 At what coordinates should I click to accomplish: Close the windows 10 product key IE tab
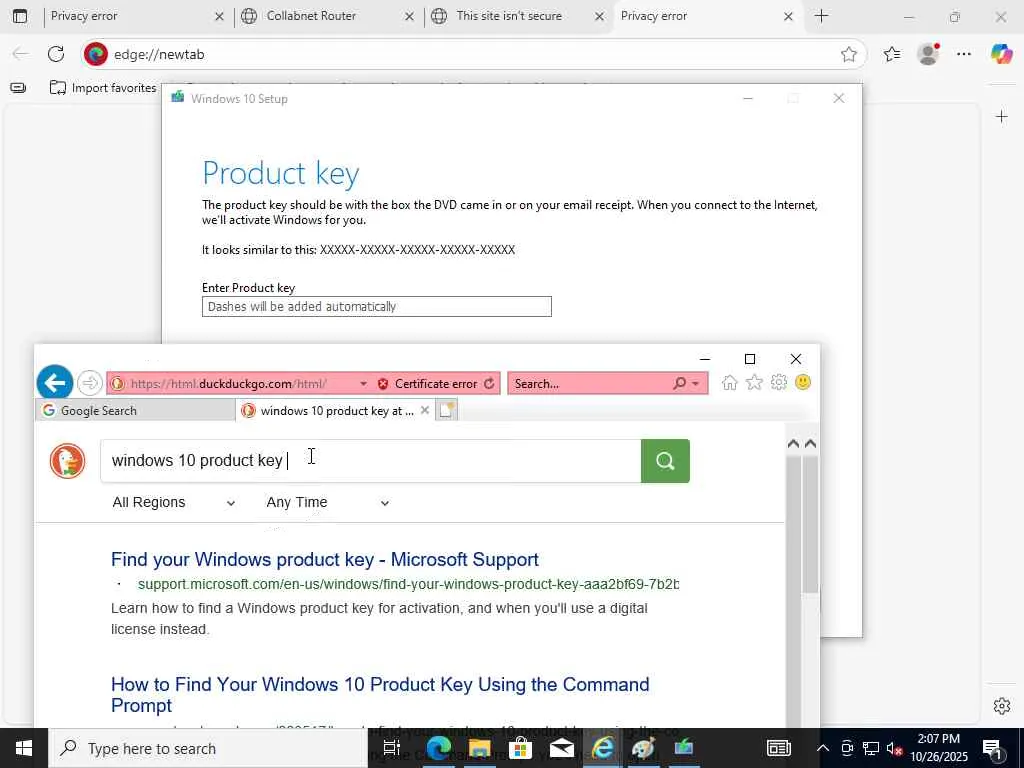425,410
